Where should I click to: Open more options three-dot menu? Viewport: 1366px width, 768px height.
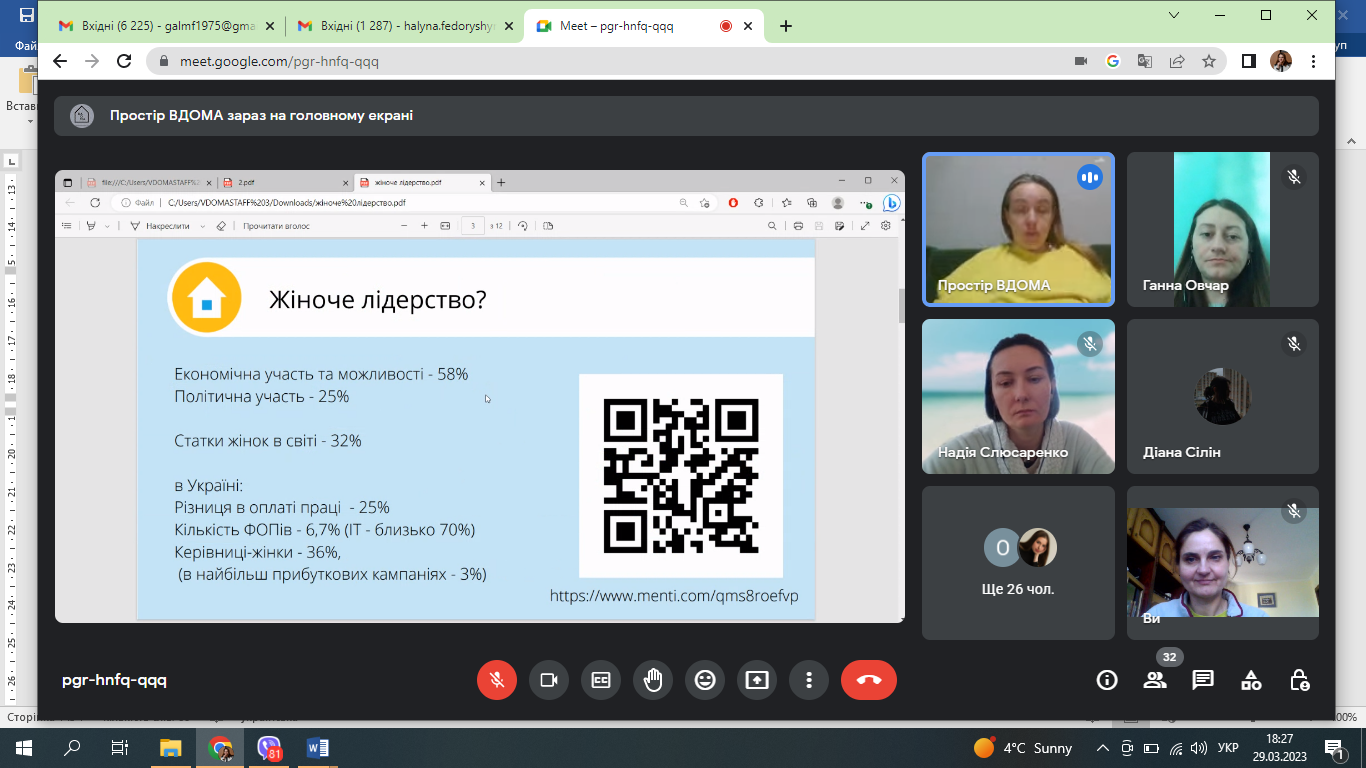[x=809, y=680]
